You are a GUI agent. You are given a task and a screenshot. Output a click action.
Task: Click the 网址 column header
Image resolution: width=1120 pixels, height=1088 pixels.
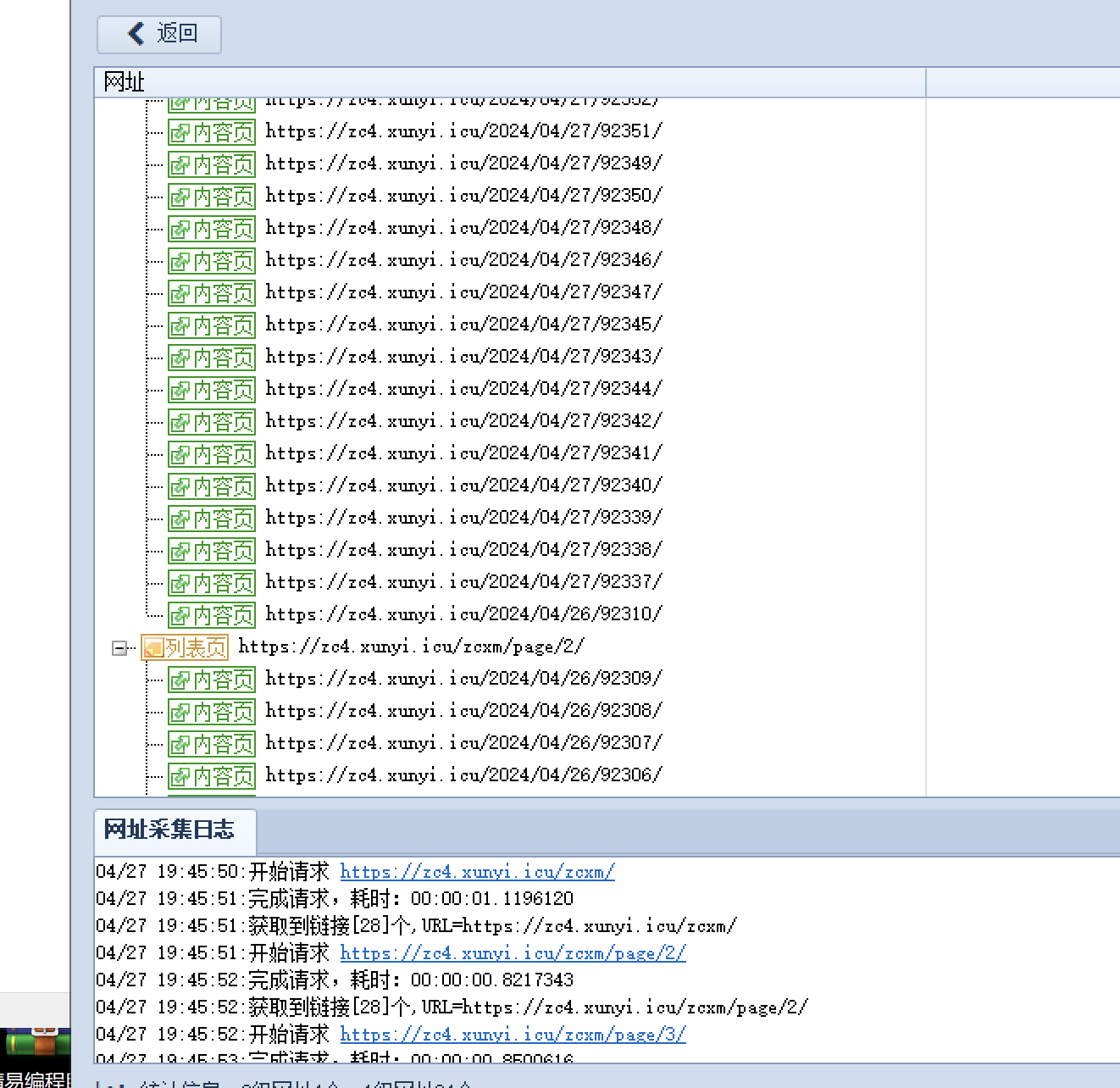click(510, 82)
